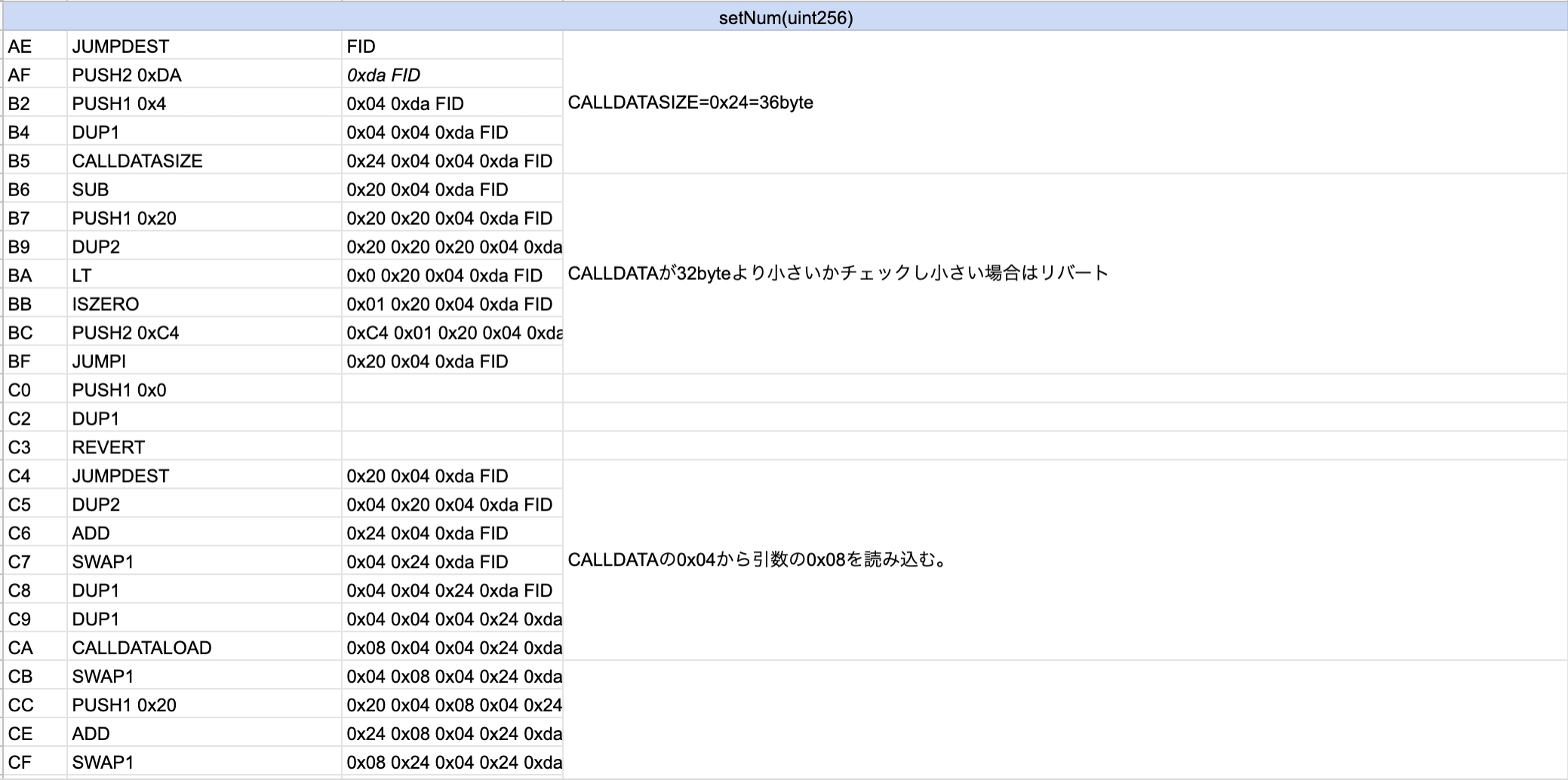Click address cell CF
Viewport: 1568px width, 780px height.
[35, 763]
